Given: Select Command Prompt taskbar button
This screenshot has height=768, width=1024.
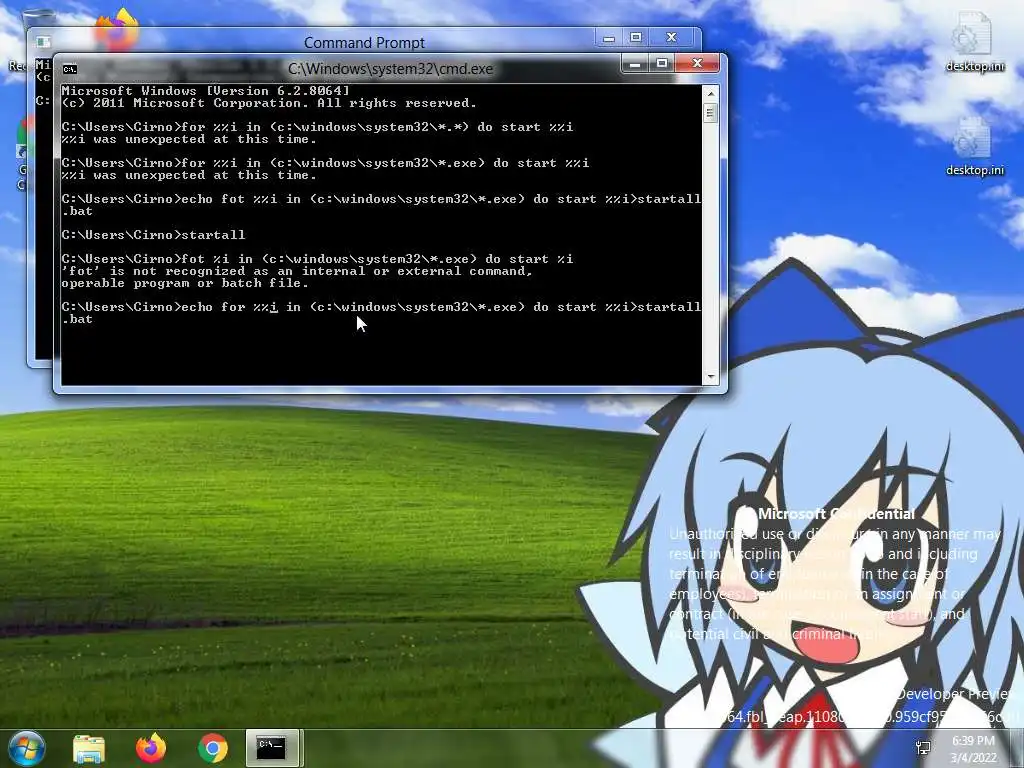Looking at the screenshot, I should pos(272,748).
